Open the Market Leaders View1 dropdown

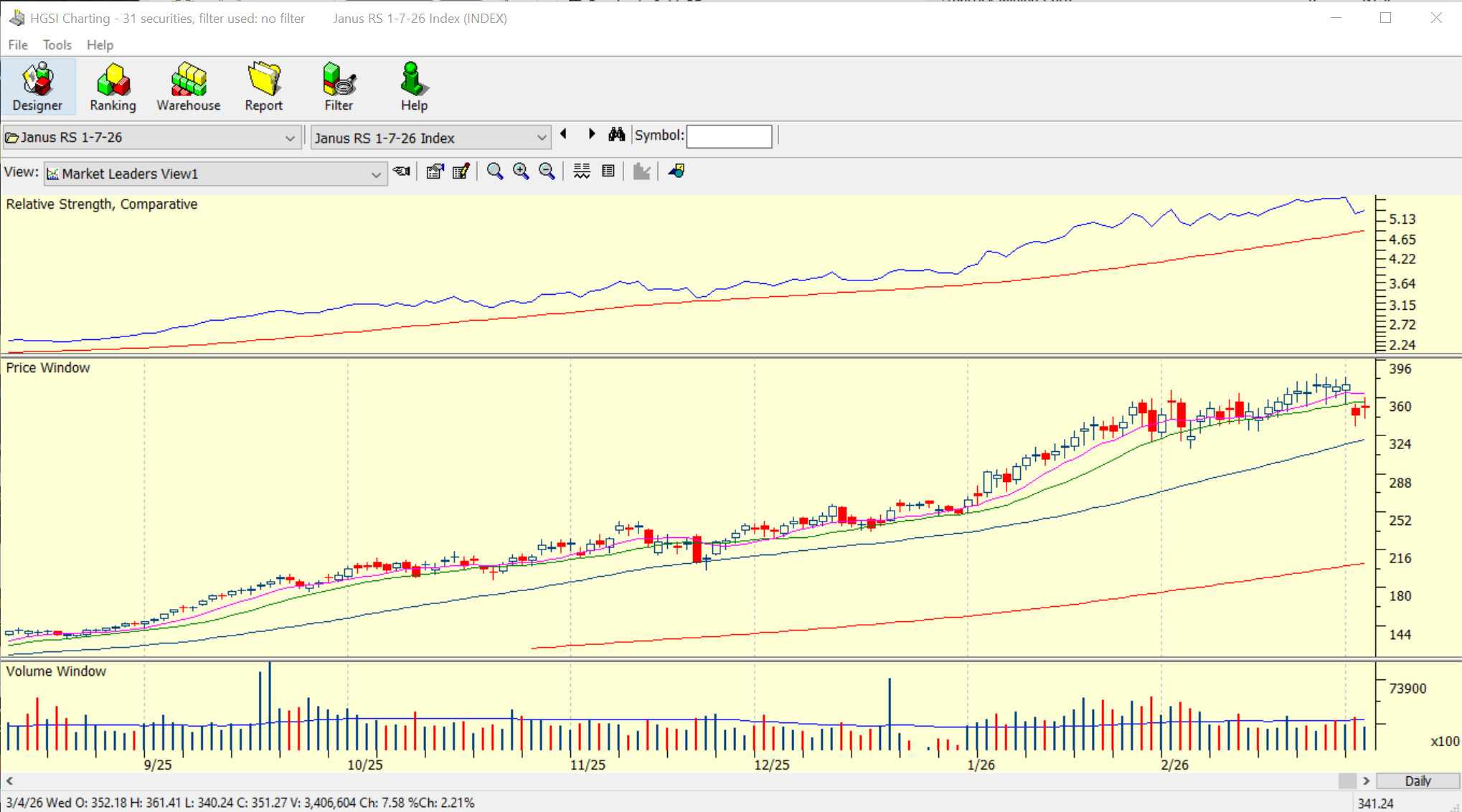point(375,174)
